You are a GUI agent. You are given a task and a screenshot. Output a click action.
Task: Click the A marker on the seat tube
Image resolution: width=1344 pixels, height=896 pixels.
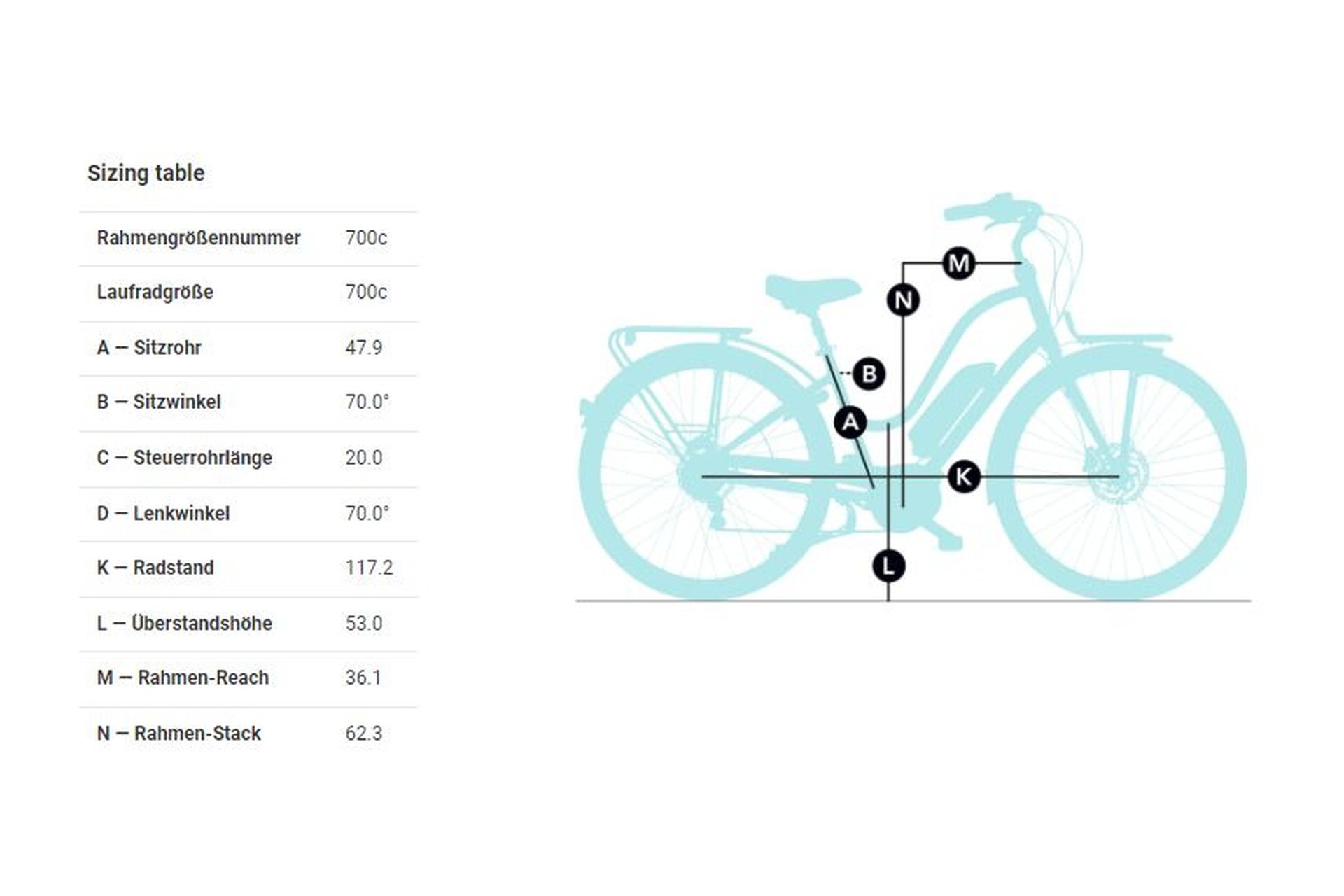click(x=850, y=422)
